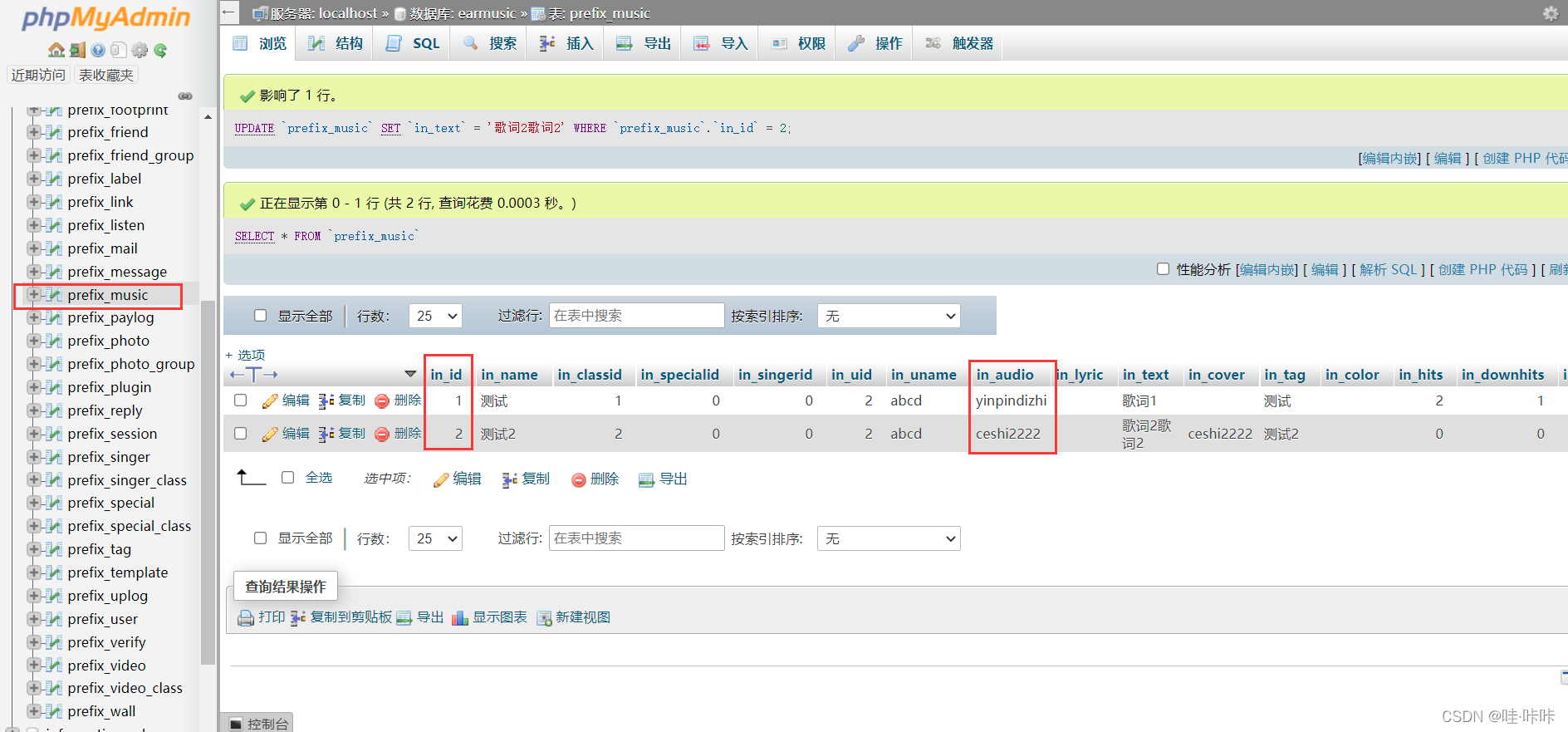Reload navigation panel with green arrow icon
The height and width of the screenshot is (732, 1568).
tap(160, 50)
